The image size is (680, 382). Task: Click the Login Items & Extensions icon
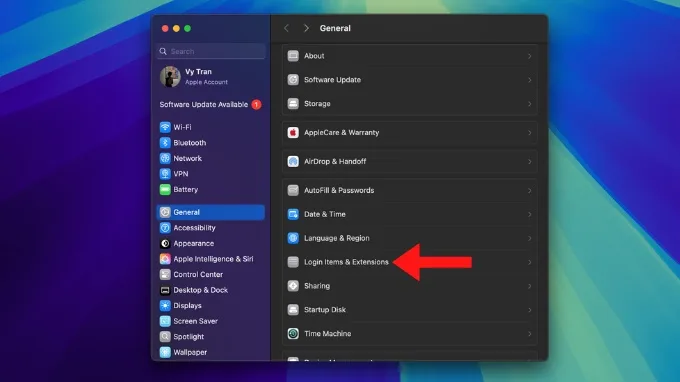(293, 262)
